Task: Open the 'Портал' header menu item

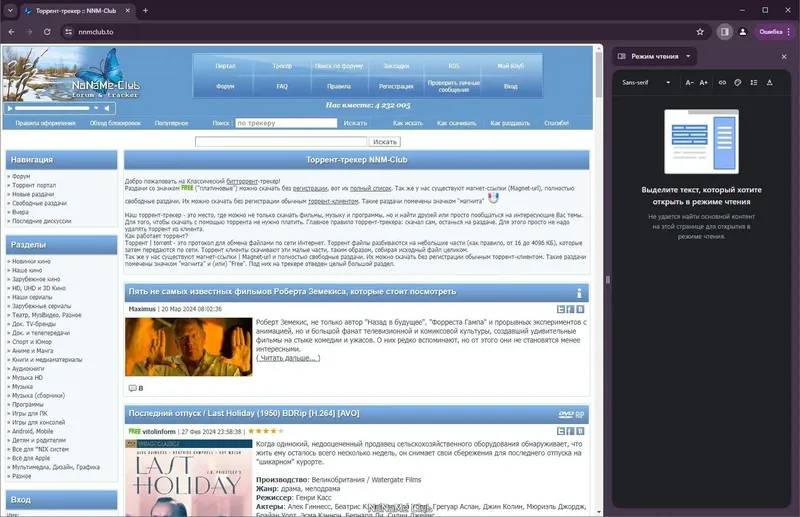Action: point(225,66)
